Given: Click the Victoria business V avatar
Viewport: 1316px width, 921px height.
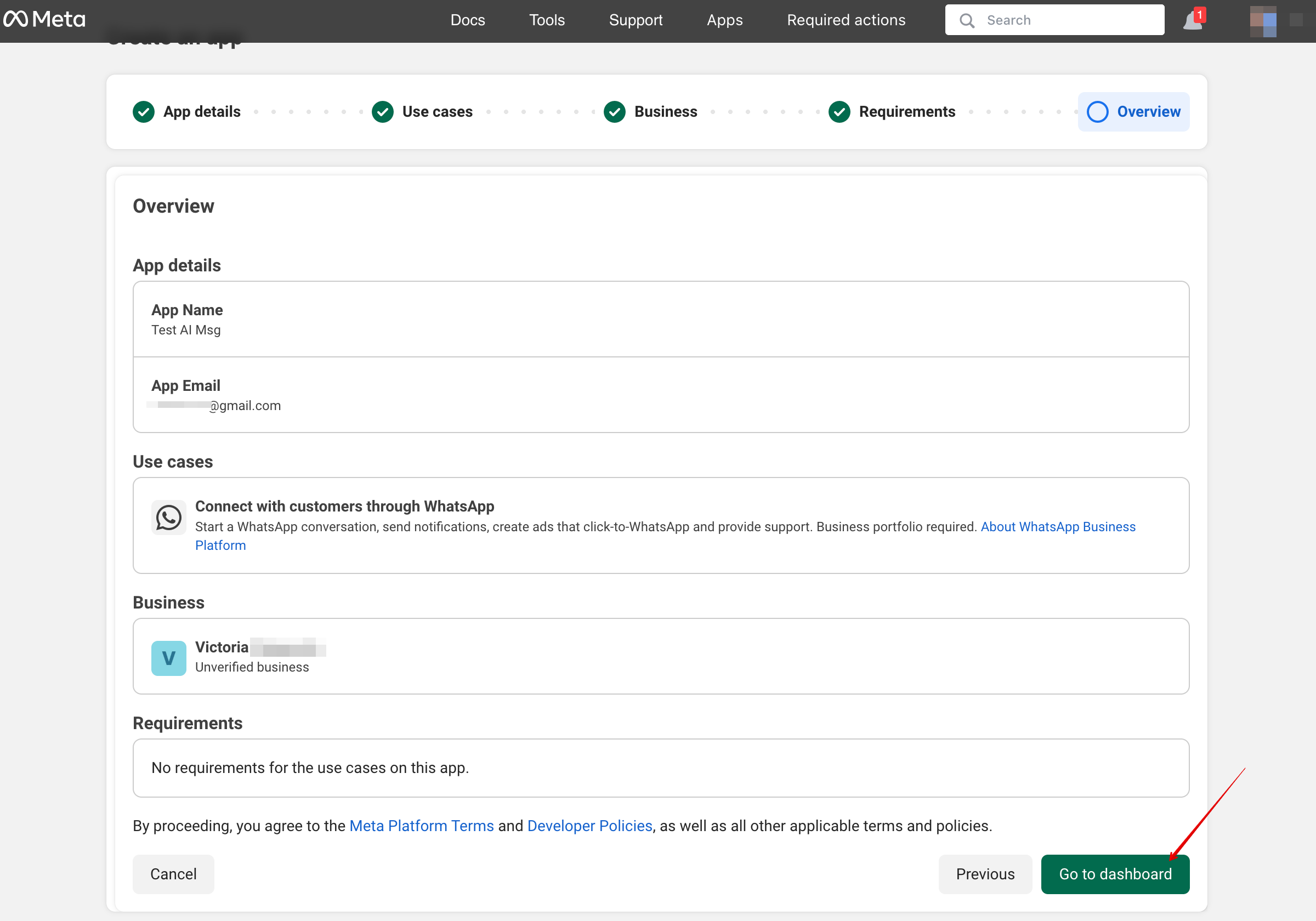Looking at the screenshot, I should 168,657.
